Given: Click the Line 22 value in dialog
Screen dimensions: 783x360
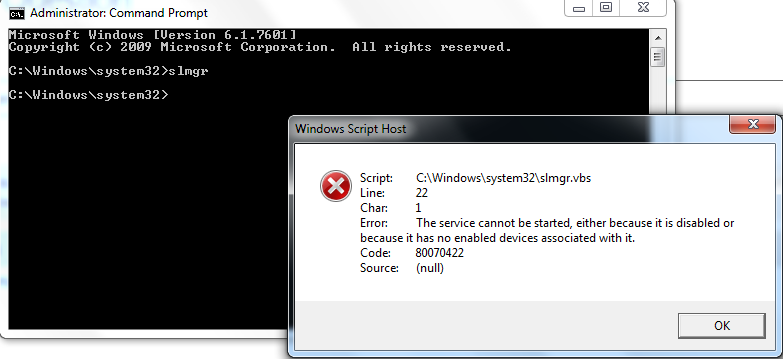Looking at the screenshot, I should tap(421, 193).
